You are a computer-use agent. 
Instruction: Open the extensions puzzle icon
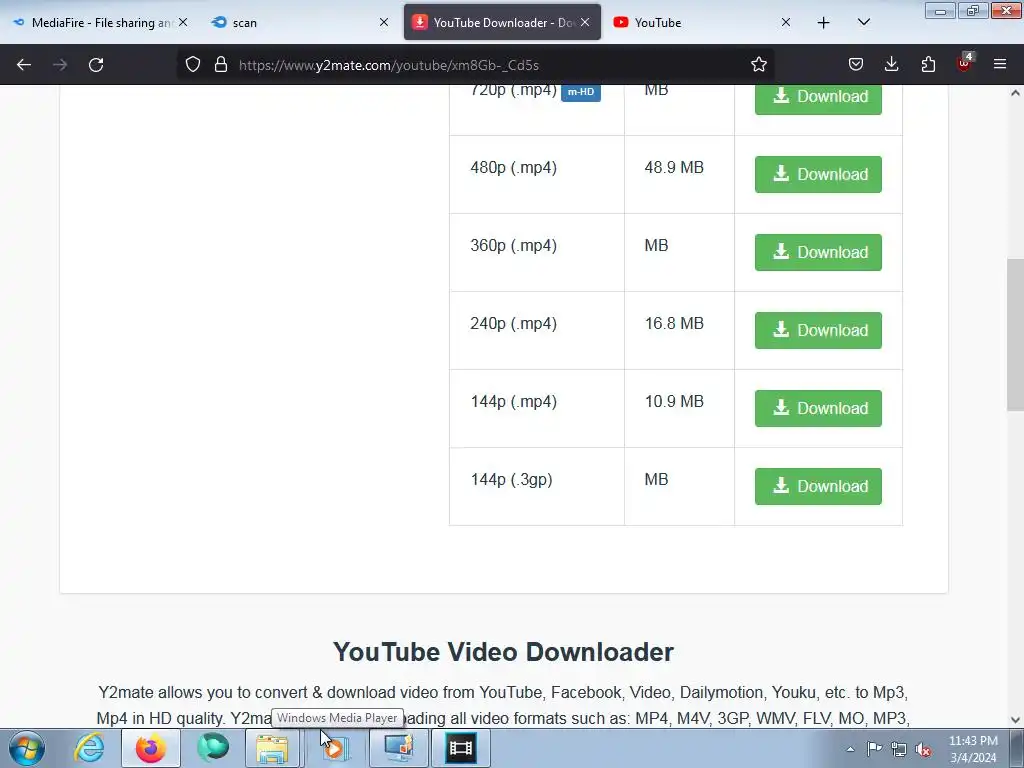click(928, 64)
